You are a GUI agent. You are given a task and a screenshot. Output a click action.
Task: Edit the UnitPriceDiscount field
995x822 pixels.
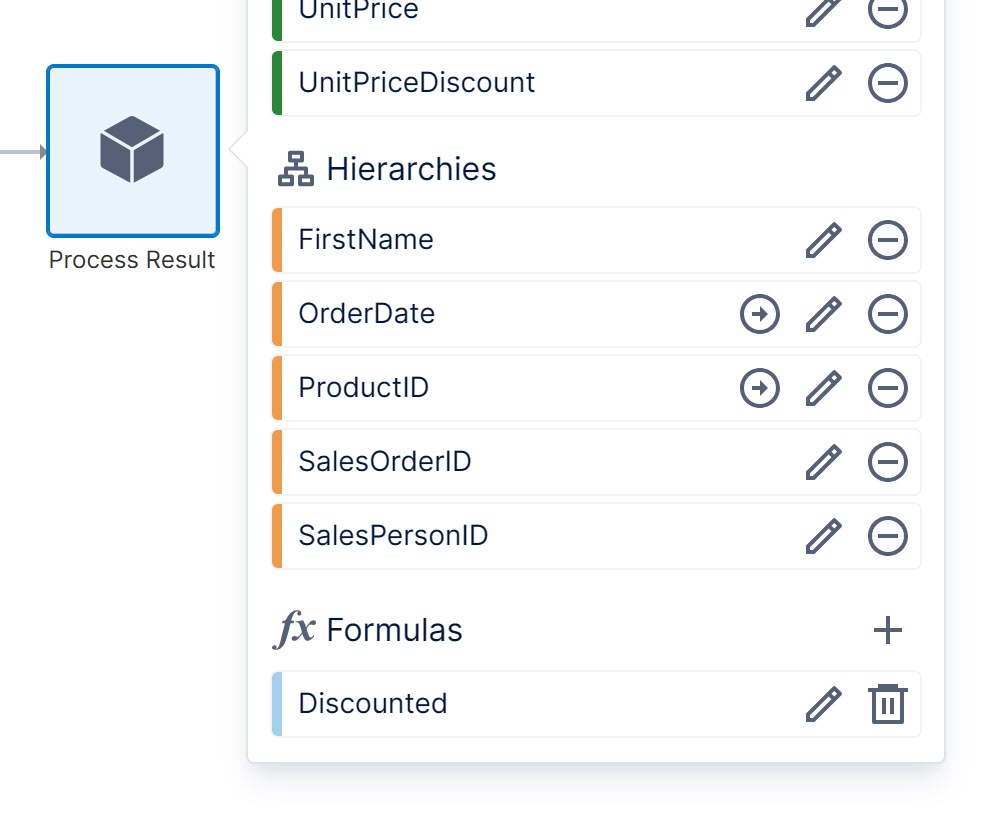coord(822,83)
